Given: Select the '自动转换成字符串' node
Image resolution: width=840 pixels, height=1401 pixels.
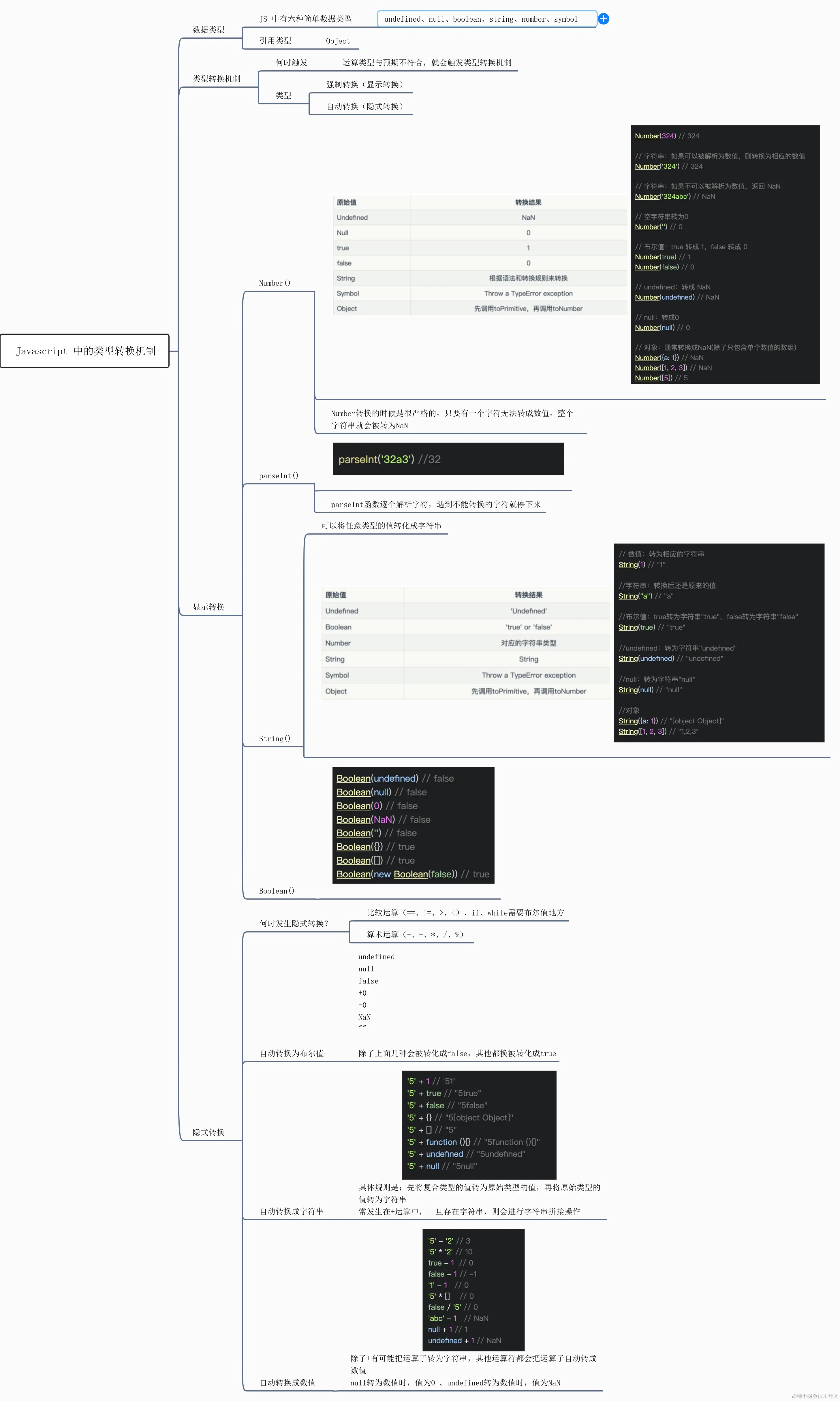Looking at the screenshot, I should tap(292, 1212).
